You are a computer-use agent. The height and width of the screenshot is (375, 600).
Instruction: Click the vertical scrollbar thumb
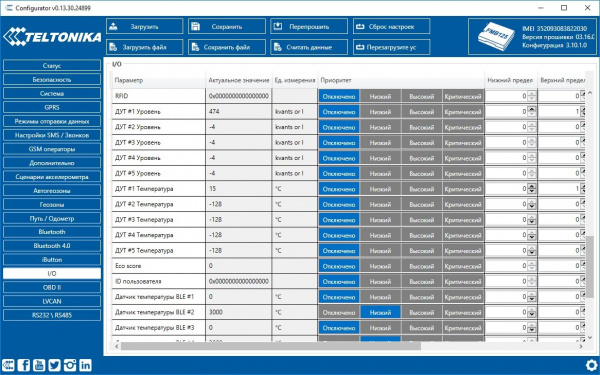(x=590, y=266)
